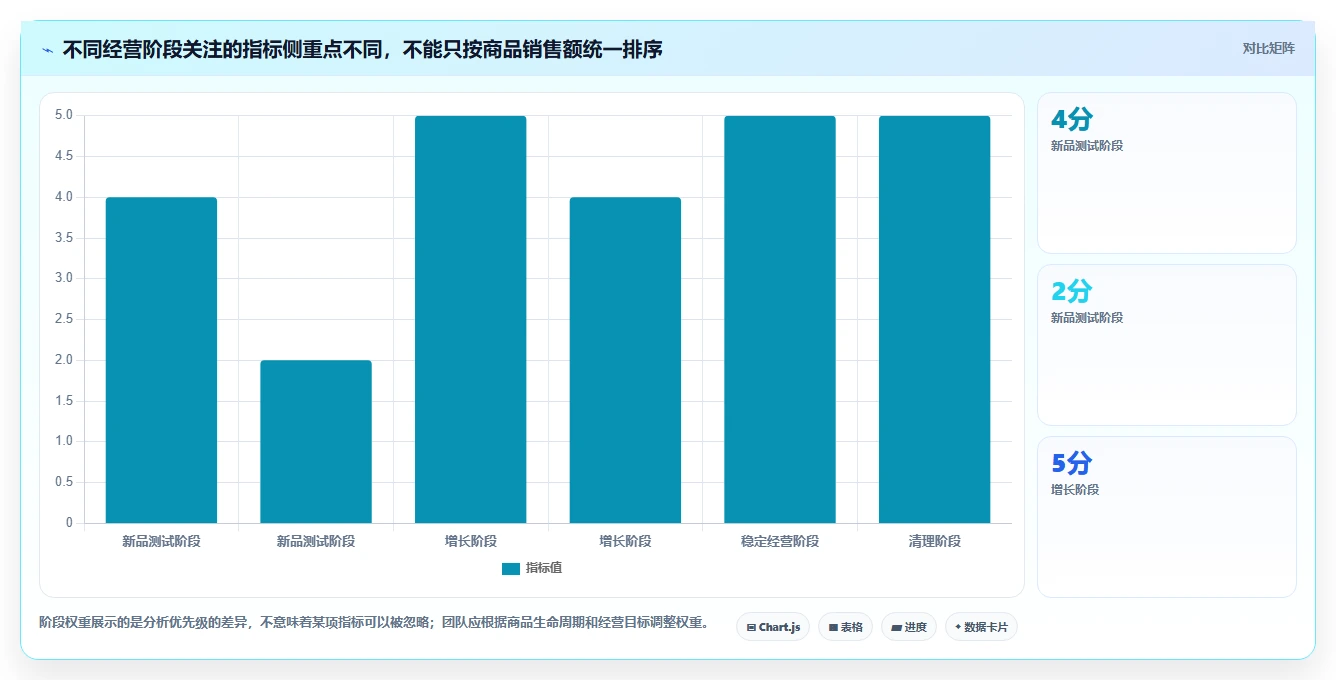Screen dimensions: 1336x680
Task: Click the 增长阶段 bar with value 4.0
Action: tap(625, 360)
